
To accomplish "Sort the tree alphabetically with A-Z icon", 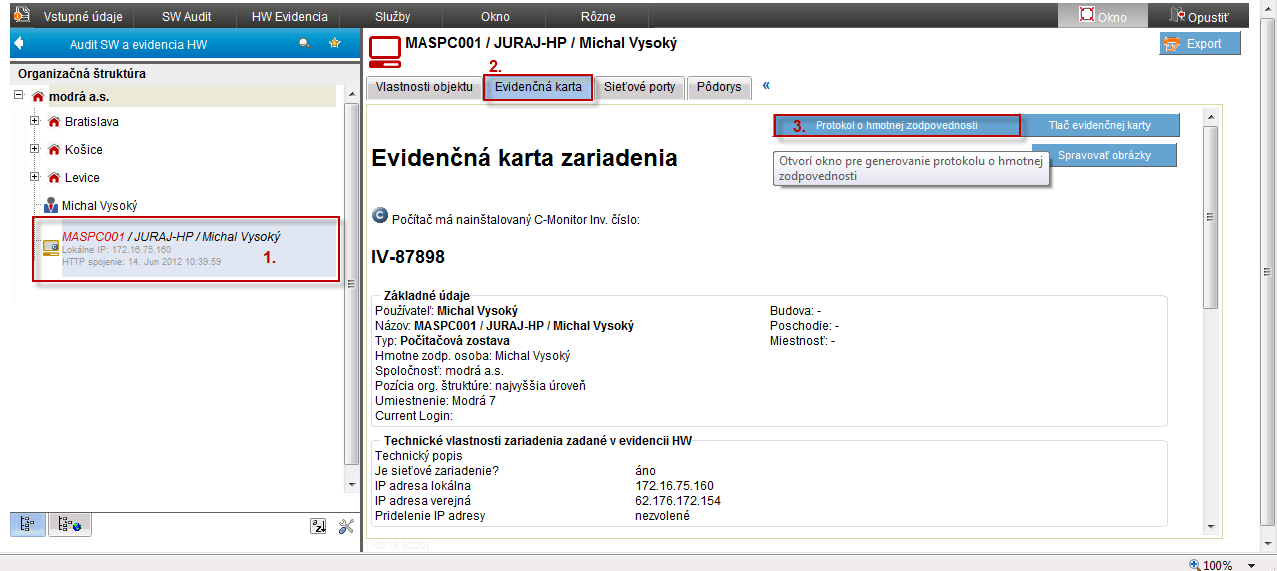I will click(318, 525).
